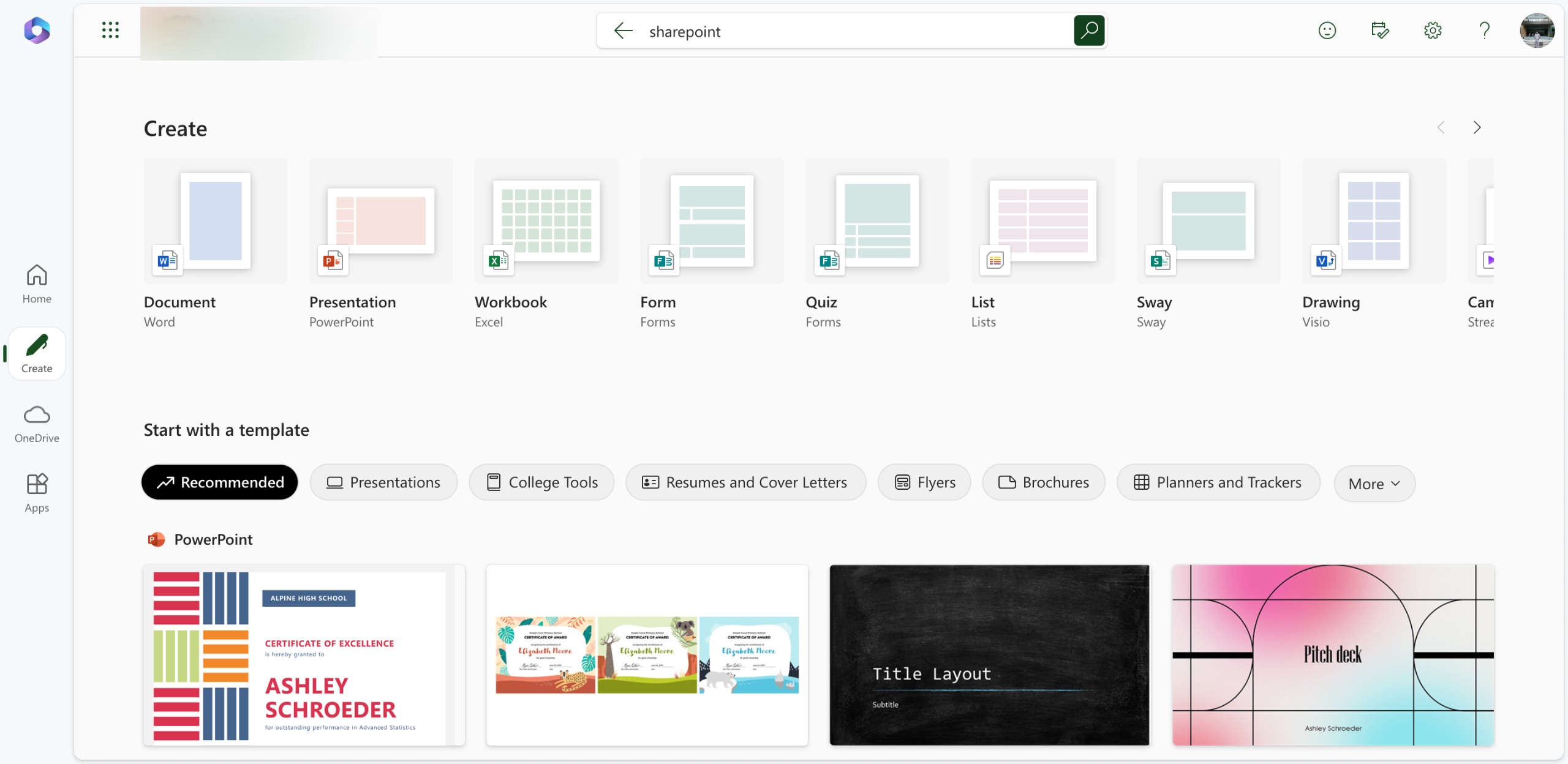Click the Microsoft 365 Copilot logo

click(37, 30)
